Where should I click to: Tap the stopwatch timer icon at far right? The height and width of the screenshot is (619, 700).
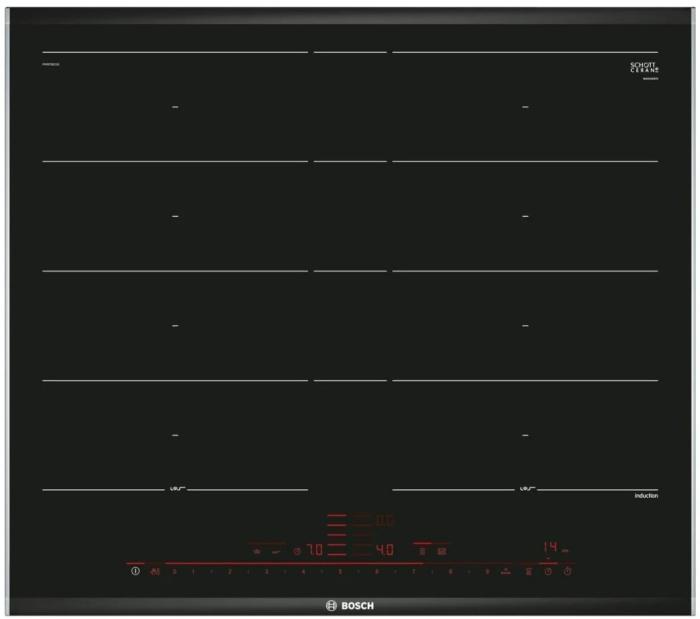pyautogui.click(x=567, y=571)
